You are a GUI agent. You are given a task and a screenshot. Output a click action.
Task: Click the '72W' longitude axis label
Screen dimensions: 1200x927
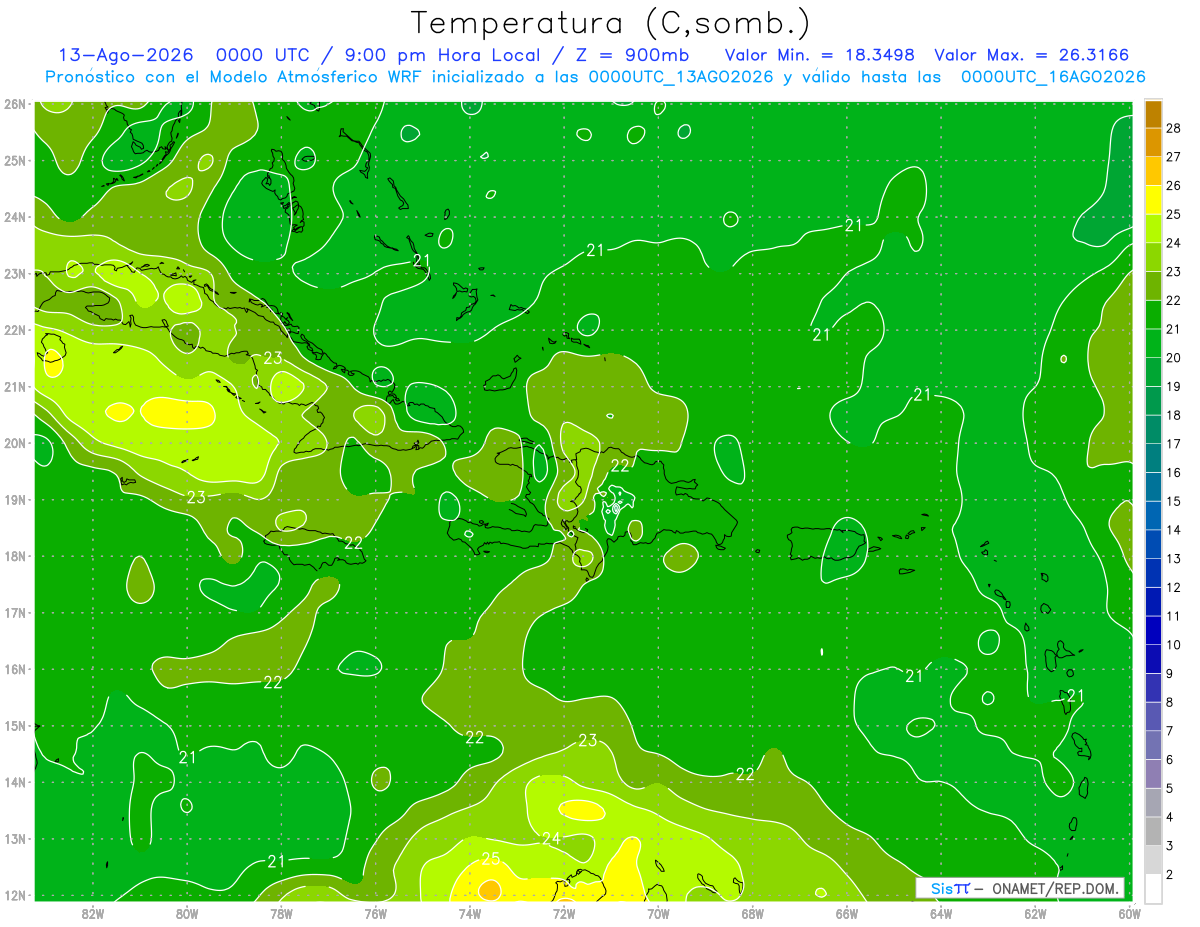click(x=564, y=912)
